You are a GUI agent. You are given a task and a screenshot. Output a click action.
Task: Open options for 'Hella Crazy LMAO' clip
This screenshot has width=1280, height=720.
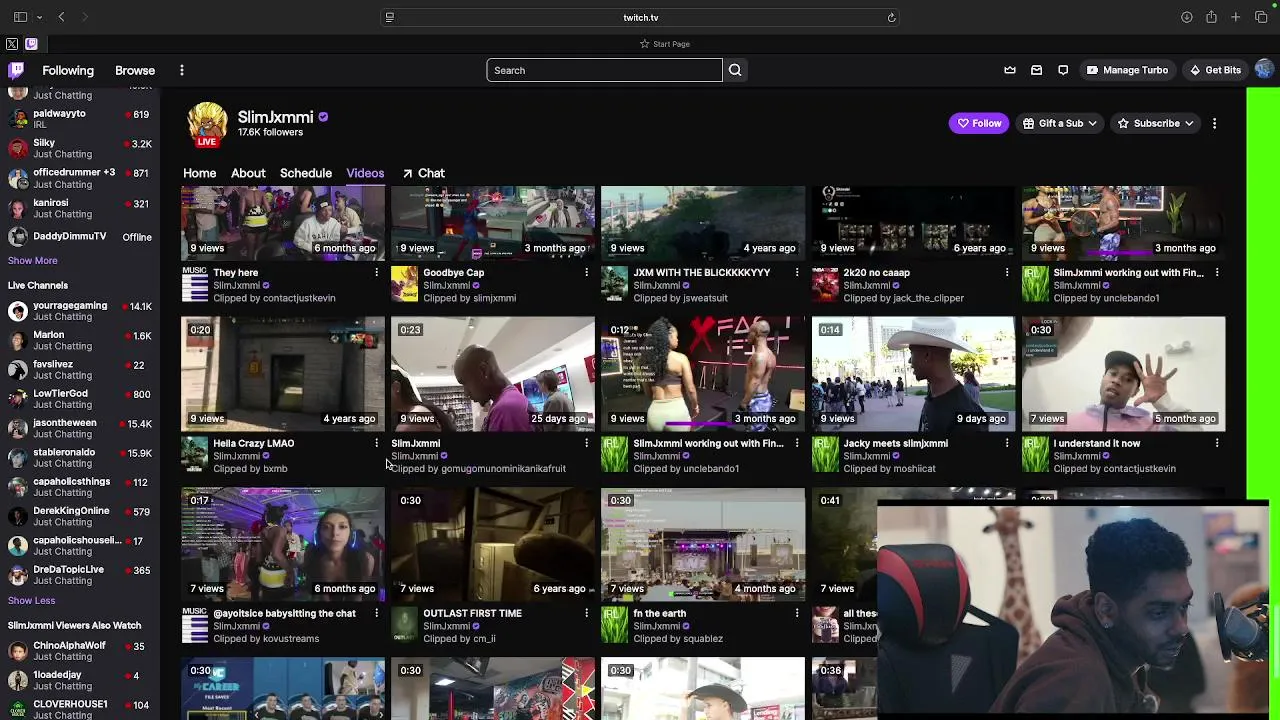(377, 443)
